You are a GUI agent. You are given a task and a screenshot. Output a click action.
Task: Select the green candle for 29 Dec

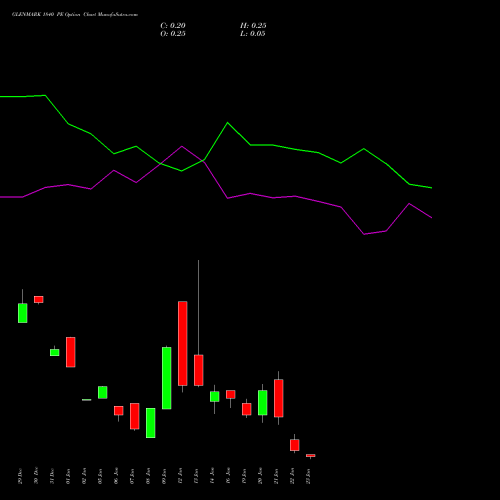pos(23,313)
